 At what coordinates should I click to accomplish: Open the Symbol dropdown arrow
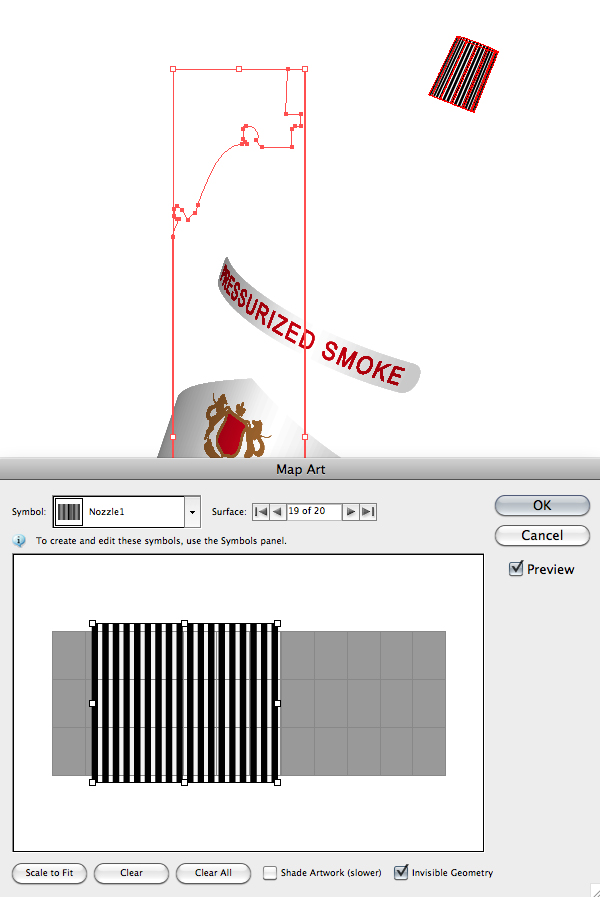pyautogui.click(x=191, y=511)
